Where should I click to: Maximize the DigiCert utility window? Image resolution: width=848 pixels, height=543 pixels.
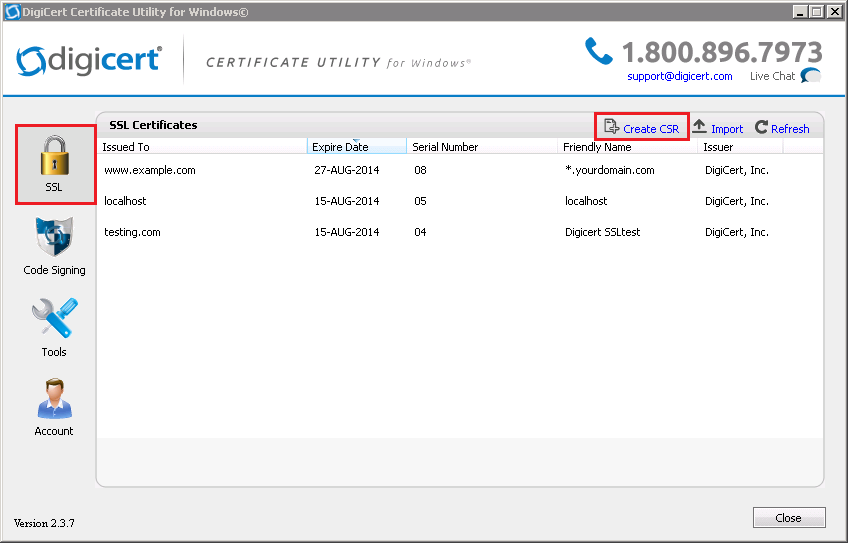tap(817, 11)
